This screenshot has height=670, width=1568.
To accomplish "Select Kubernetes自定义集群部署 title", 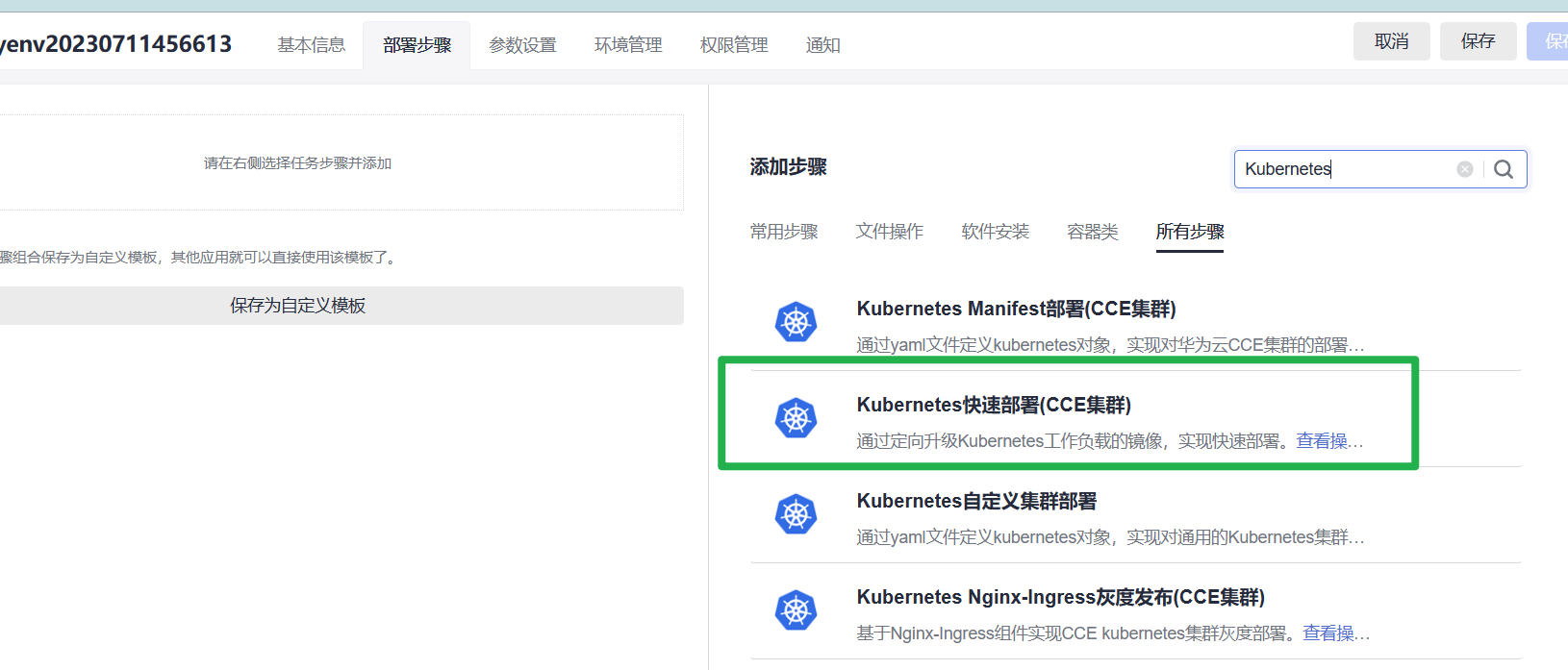I will pyautogui.click(x=976, y=501).
